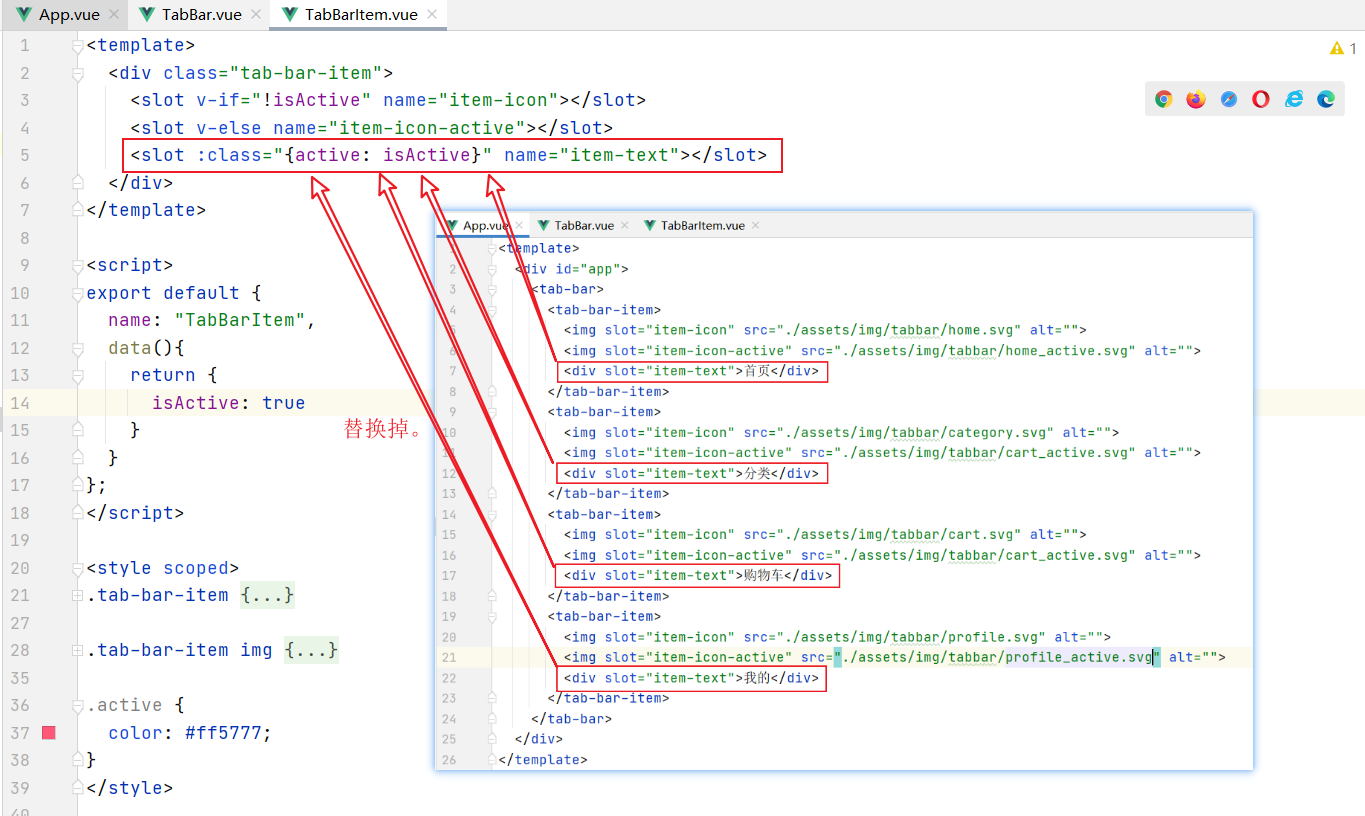1365x816 pixels.
Task: Click the '<style scoped>' tag text
Action: pos(162,568)
